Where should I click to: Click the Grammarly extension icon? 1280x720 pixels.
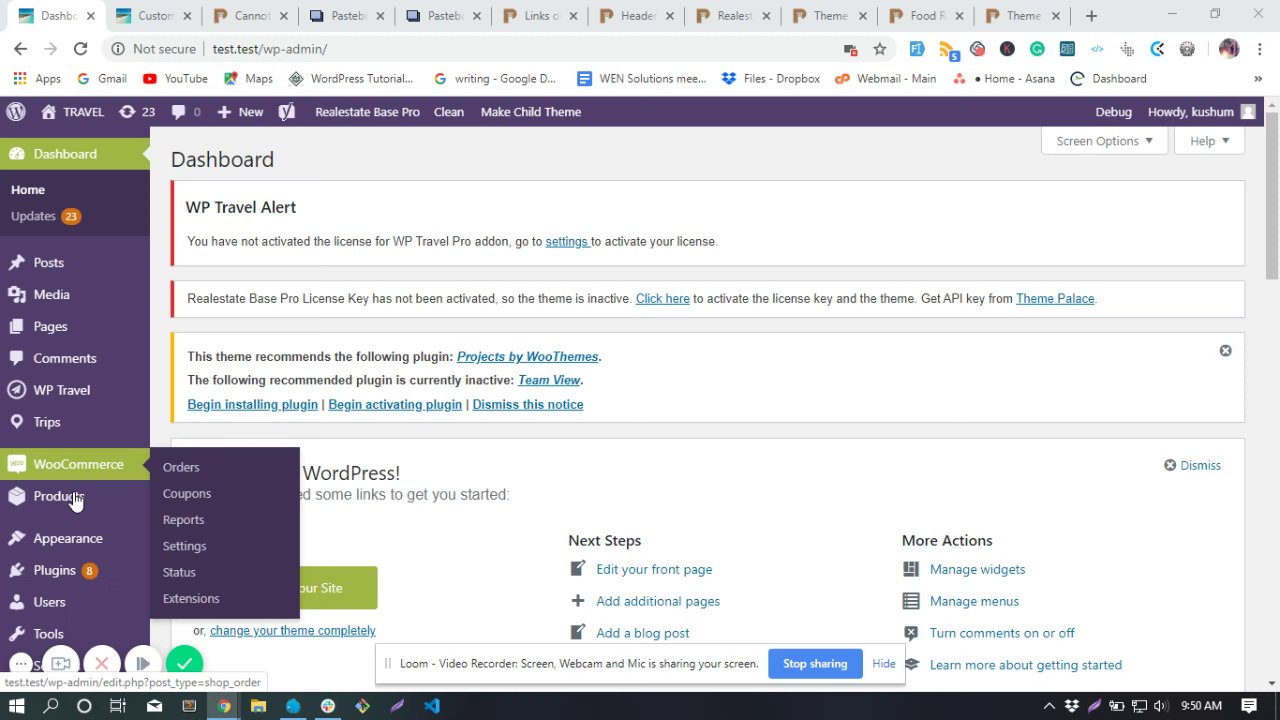tap(1037, 49)
